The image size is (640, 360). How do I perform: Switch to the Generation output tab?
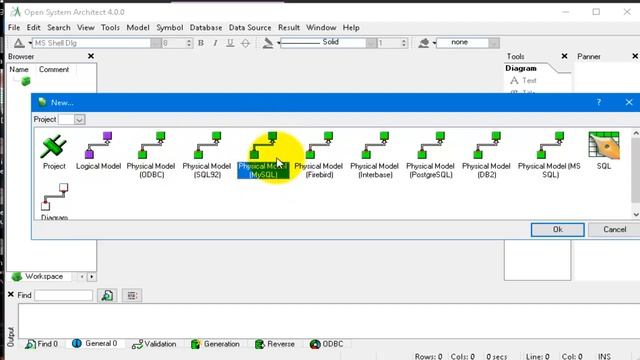coord(216,344)
